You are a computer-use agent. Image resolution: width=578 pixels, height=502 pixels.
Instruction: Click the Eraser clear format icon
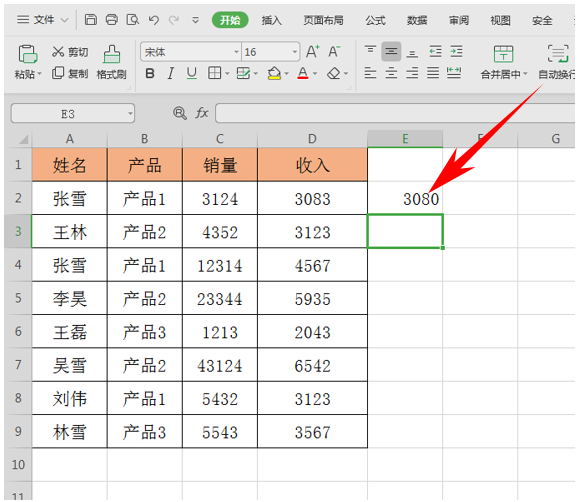pyautogui.click(x=334, y=73)
